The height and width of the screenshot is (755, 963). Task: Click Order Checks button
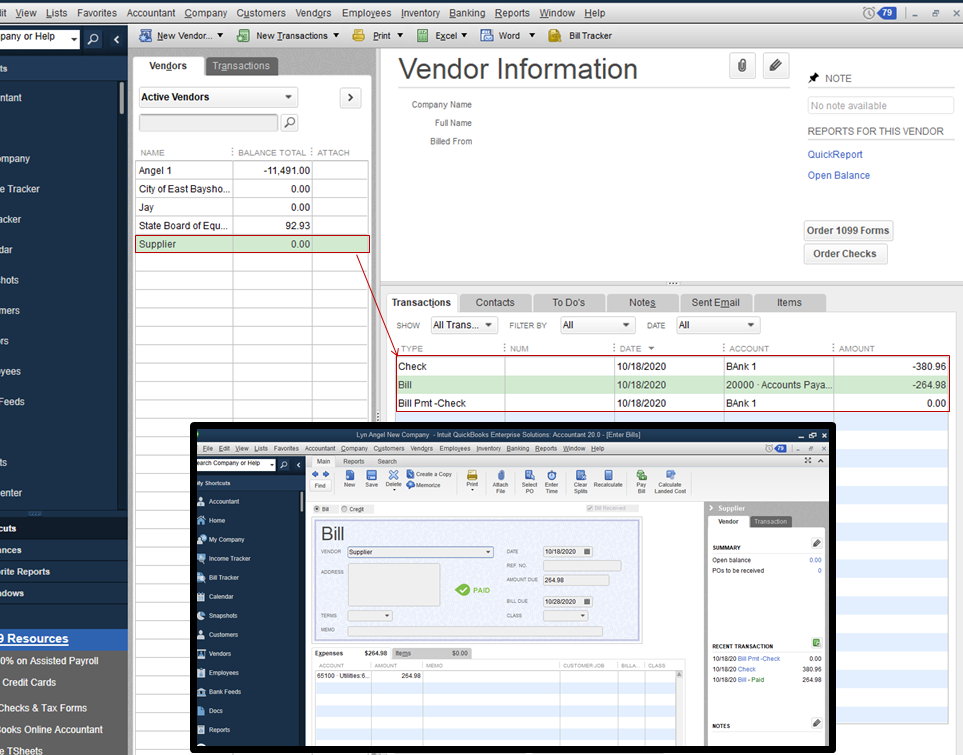click(x=844, y=254)
